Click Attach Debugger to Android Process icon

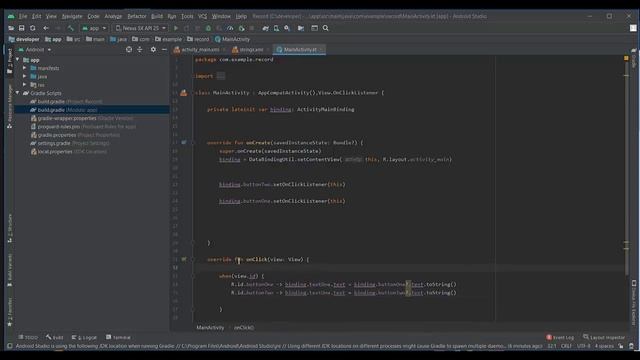(x=242, y=28)
